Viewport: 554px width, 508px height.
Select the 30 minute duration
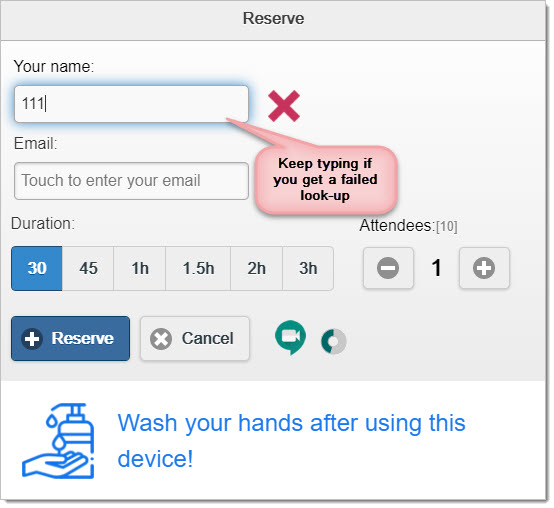[37, 268]
